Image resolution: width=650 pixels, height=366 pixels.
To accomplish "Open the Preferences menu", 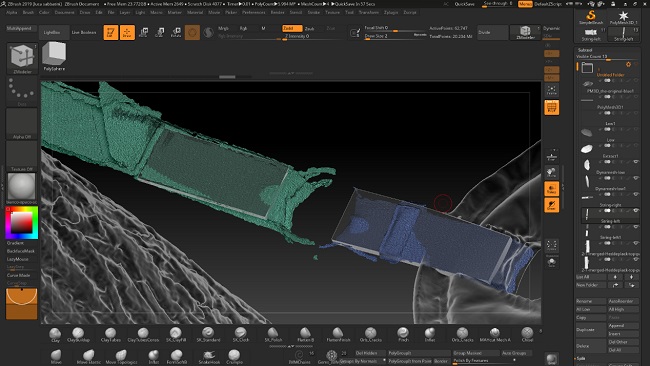I will 254,12.
